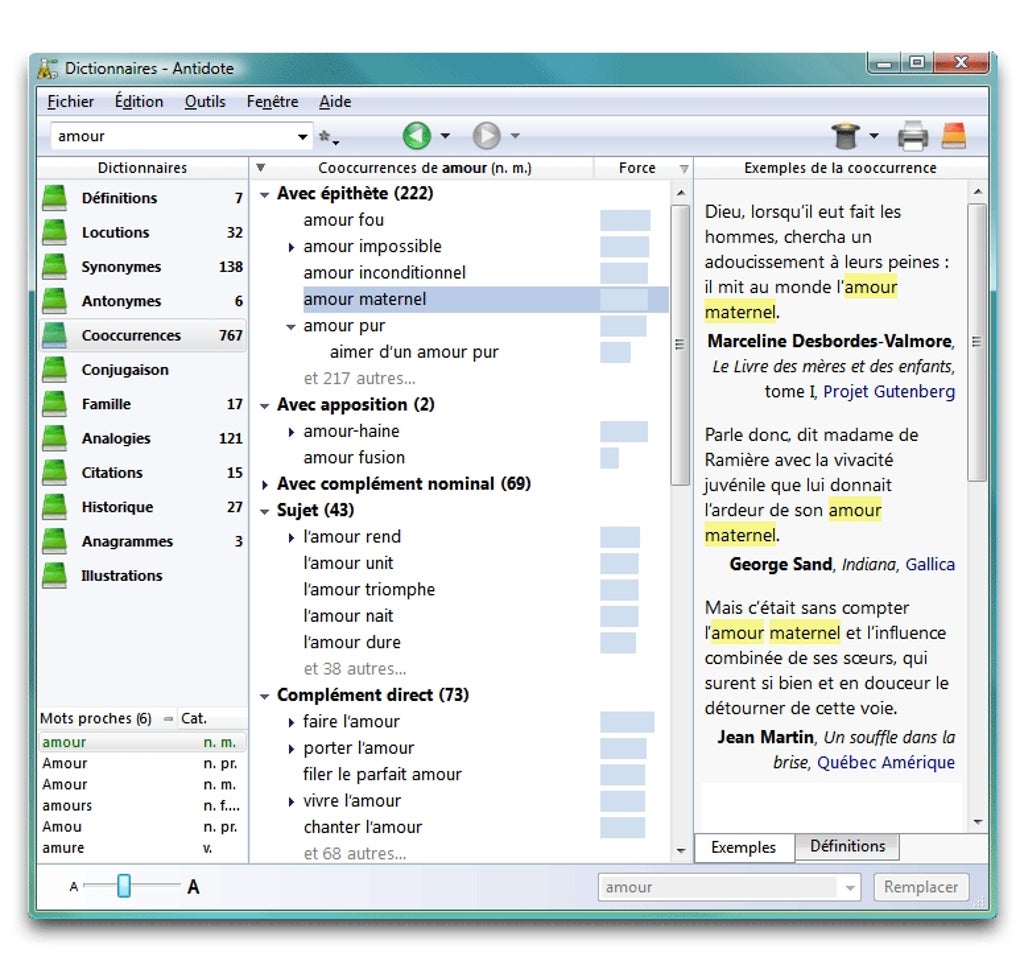Click the Antidote flask title icon
1020x965 pixels.
(47, 68)
